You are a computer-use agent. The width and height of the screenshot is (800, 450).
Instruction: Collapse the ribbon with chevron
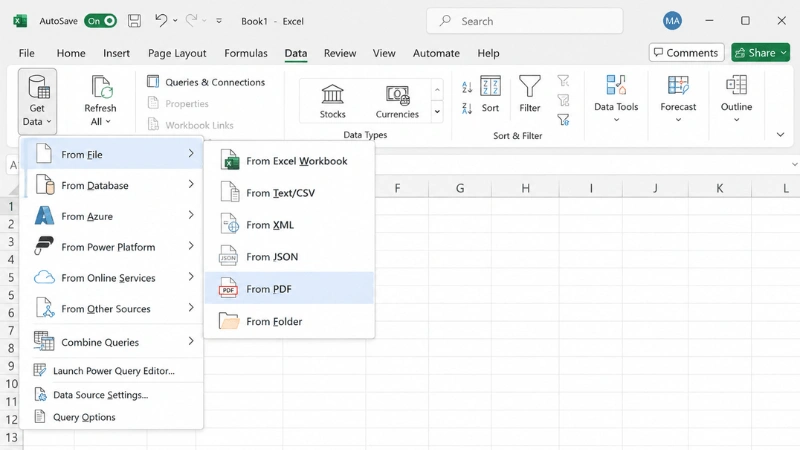pos(780,135)
